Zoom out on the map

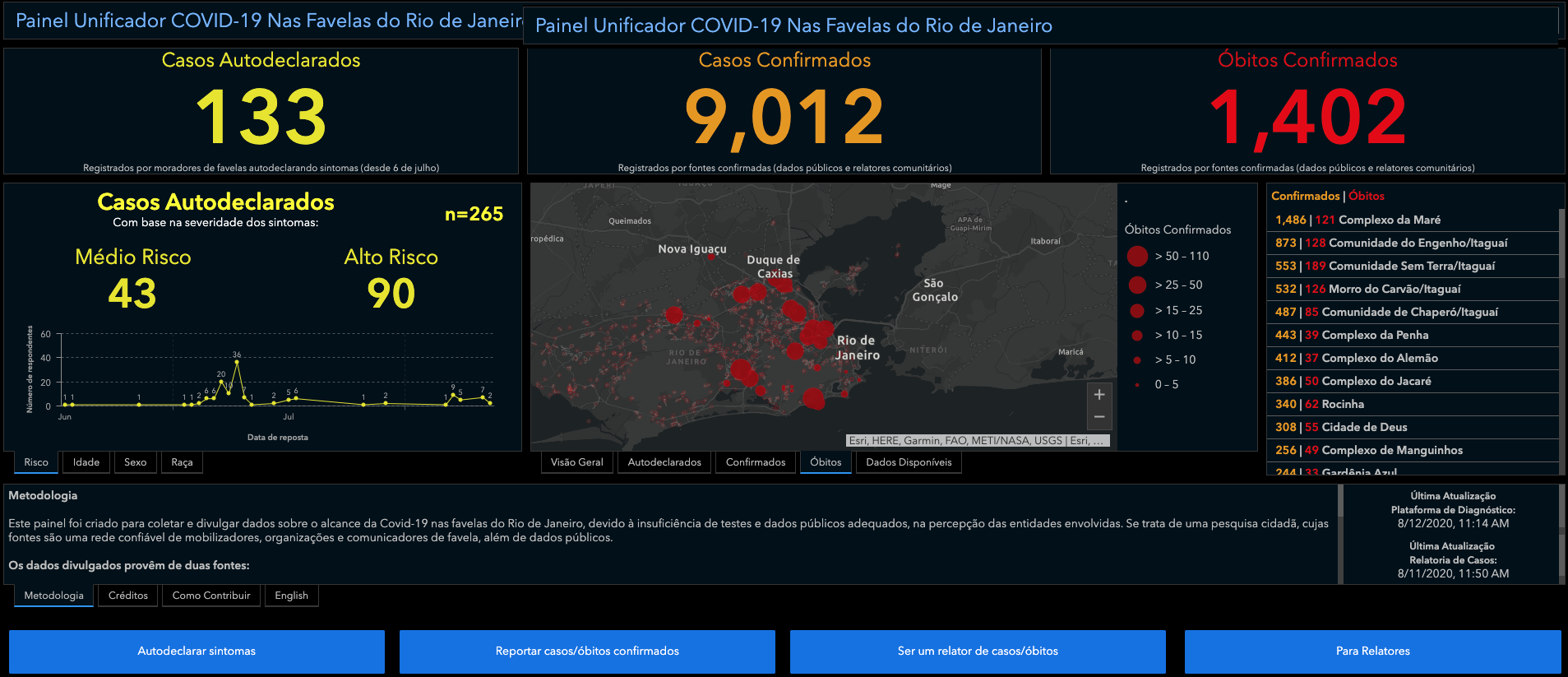point(1099,418)
